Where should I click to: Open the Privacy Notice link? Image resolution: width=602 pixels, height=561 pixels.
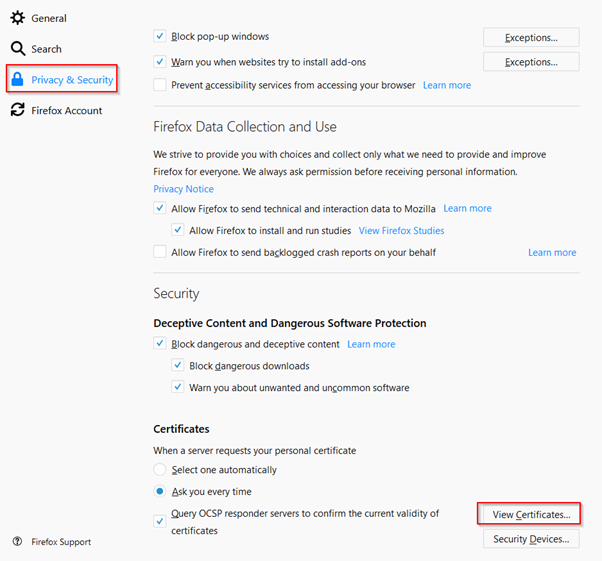[x=183, y=189]
